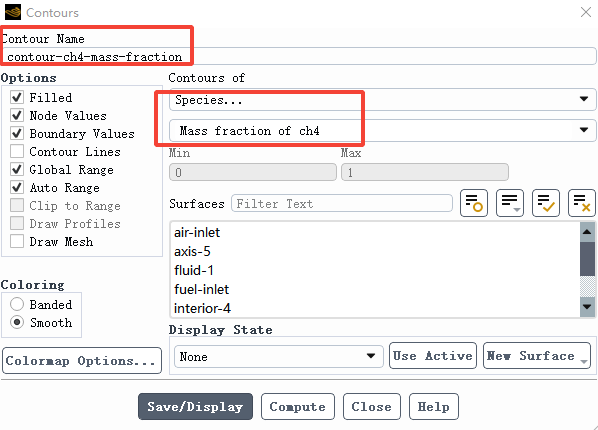Select fuel-inlet in the surfaces list
The image size is (598, 430).
tap(201, 289)
